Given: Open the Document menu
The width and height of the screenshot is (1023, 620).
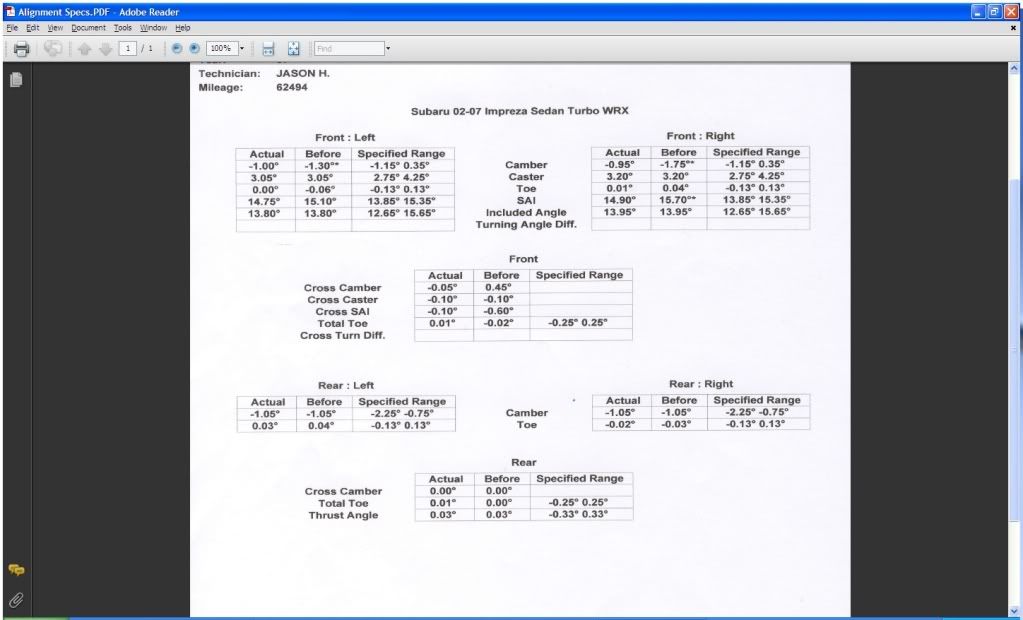Looking at the screenshot, I should tap(88, 28).
